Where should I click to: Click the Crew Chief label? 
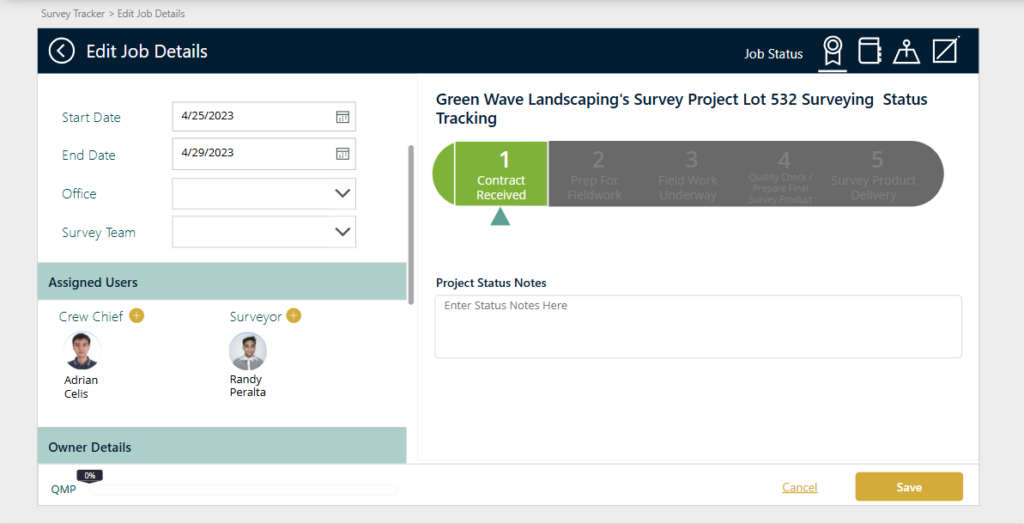[91, 316]
